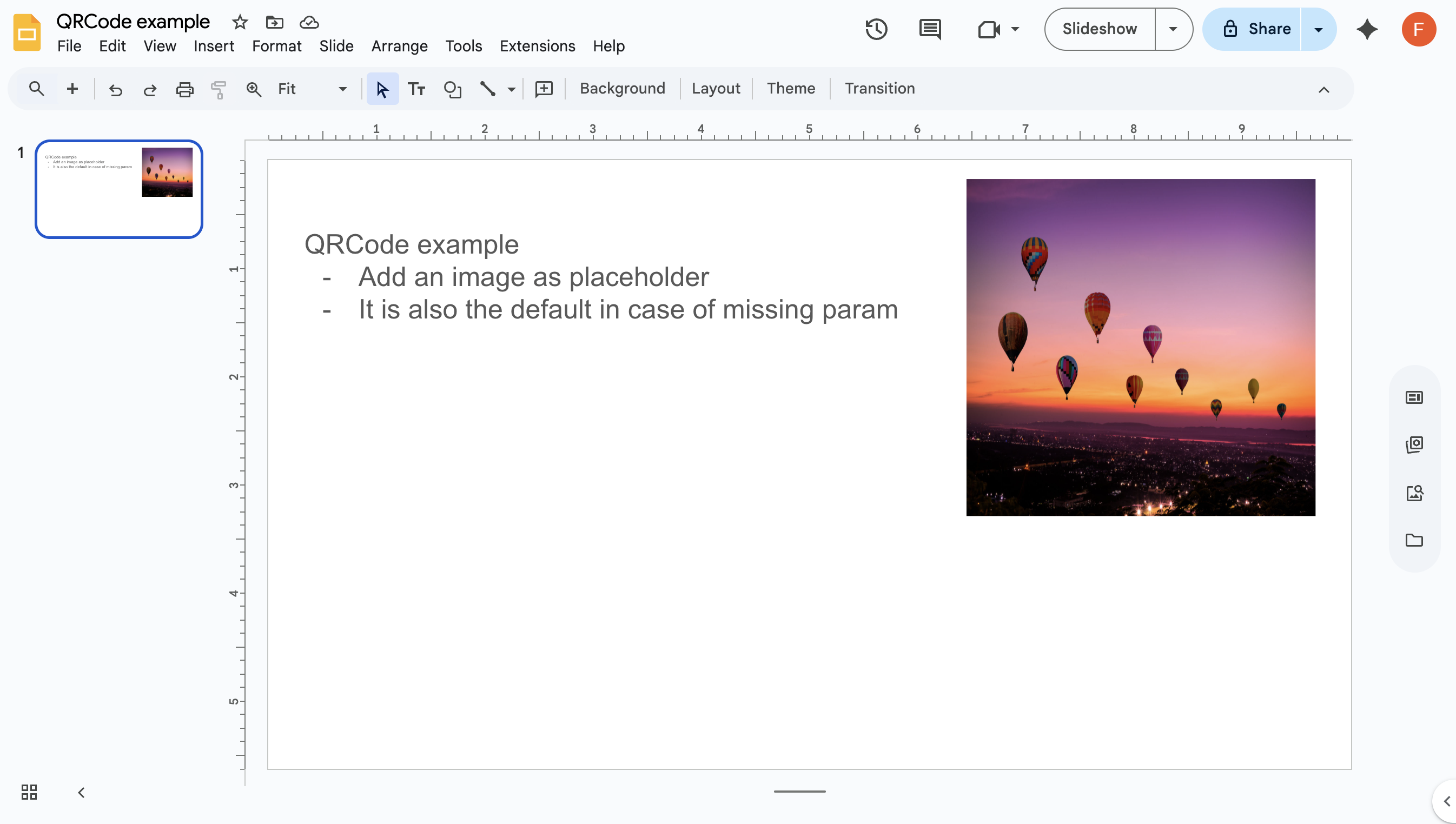Switch to grid view
This screenshot has height=824, width=1456.
[29, 792]
